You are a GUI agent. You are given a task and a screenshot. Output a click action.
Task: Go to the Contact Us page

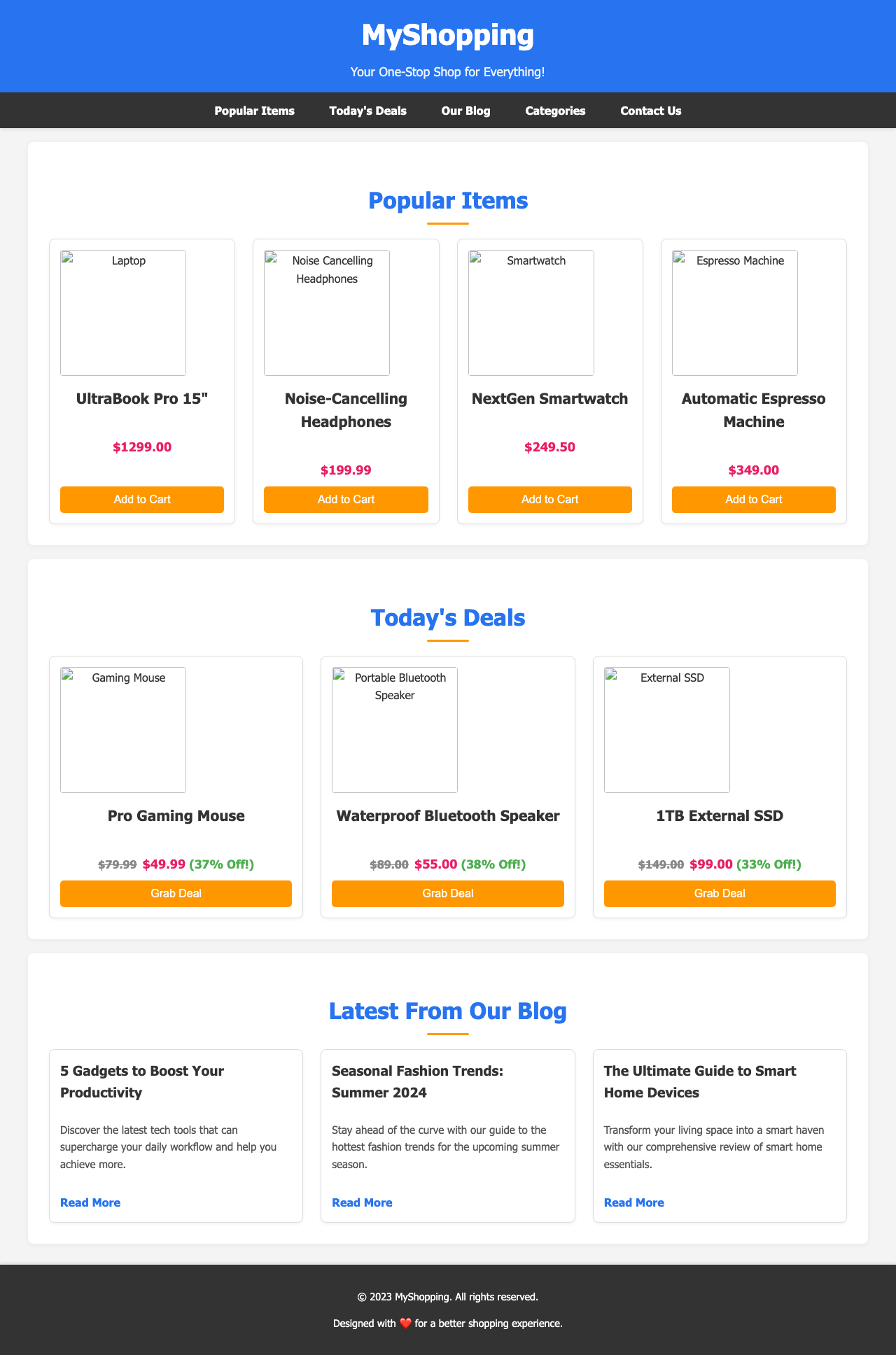(x=650, y=110)
